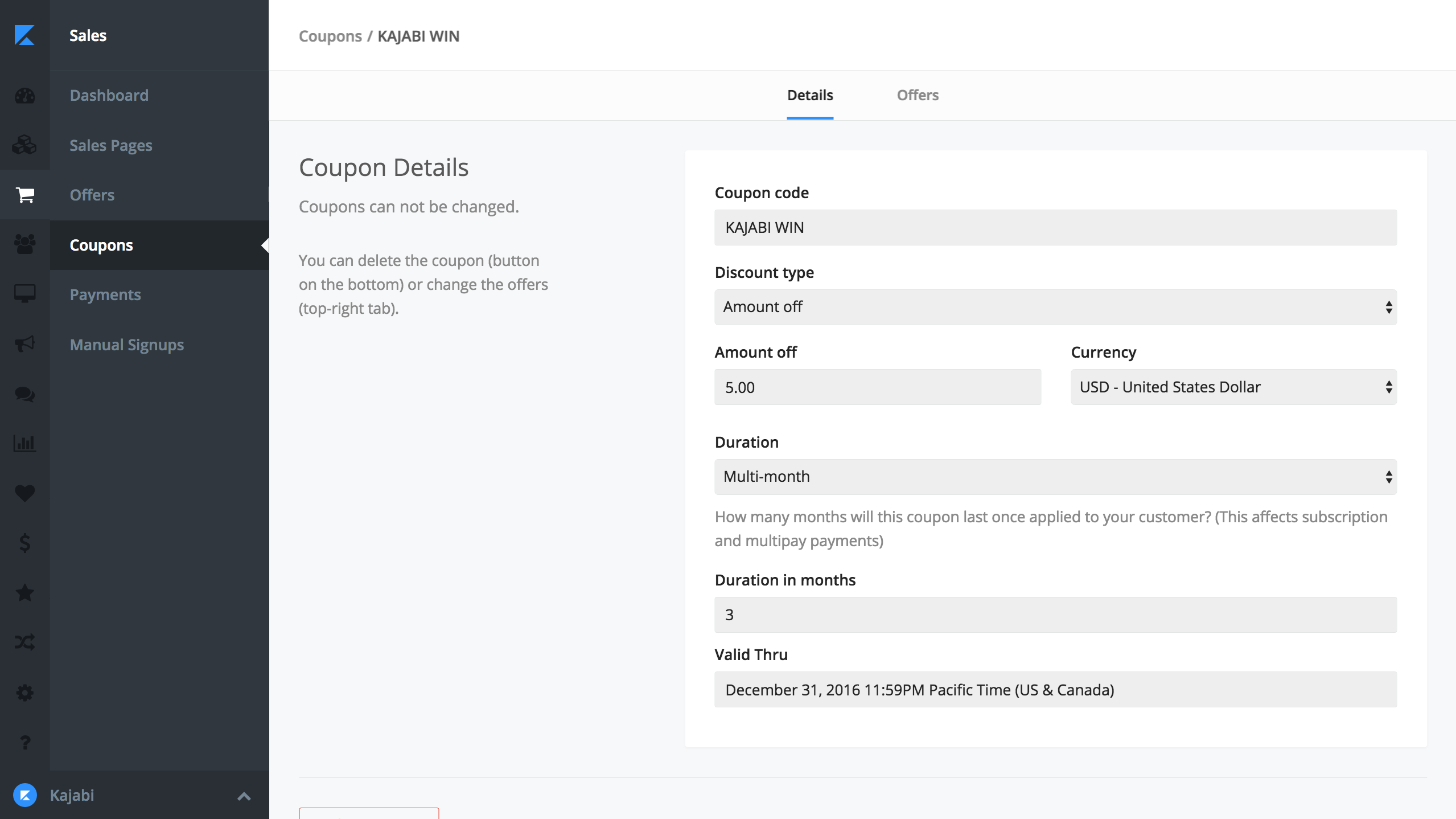Click the Duration in months field
Screen dimensions: 1456x819
tap(1055, 615)
